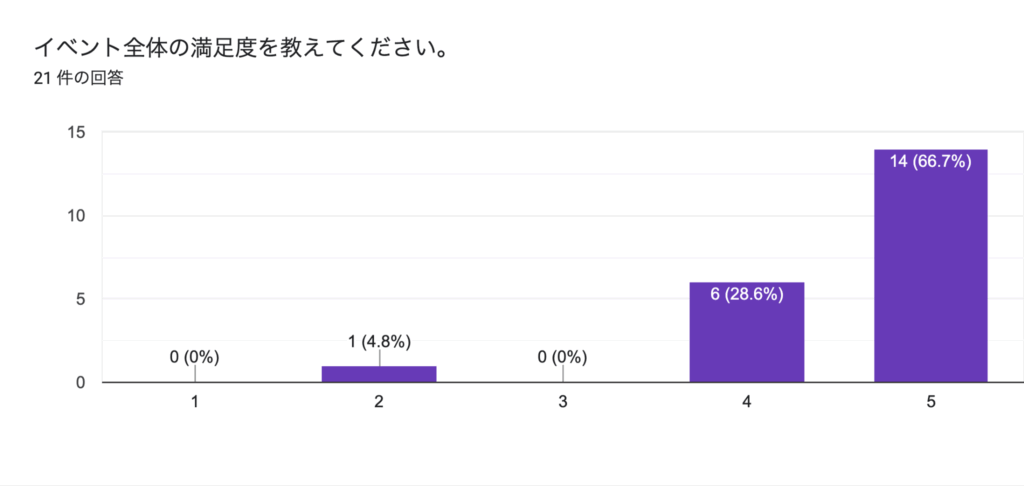Click the y-axis label 0 at the baseline
The height and width of the screenshot is (487, 1024).
80,382
